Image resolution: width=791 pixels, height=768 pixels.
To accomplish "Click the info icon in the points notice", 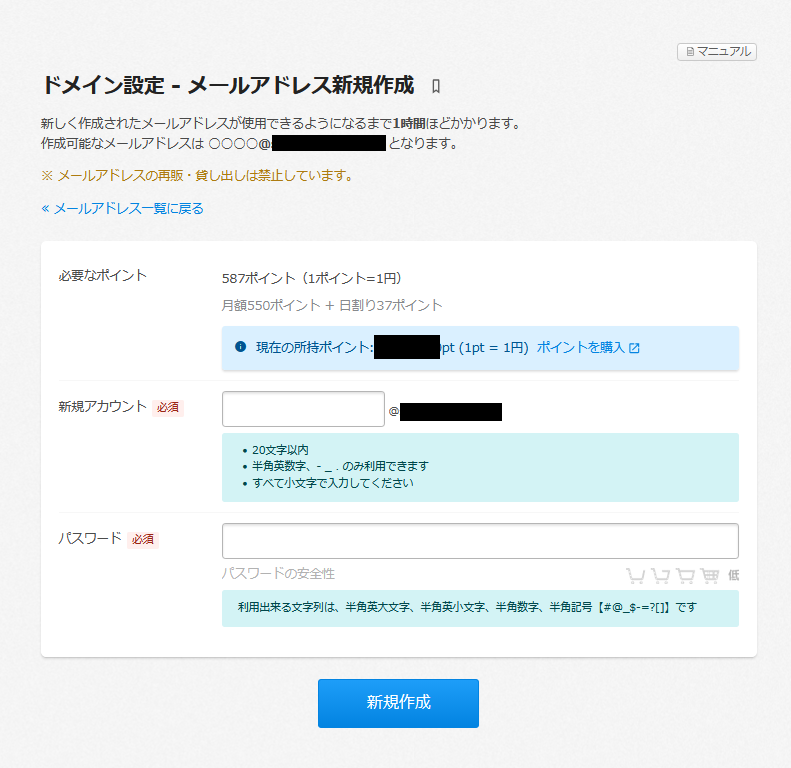I will coord(240,347).
